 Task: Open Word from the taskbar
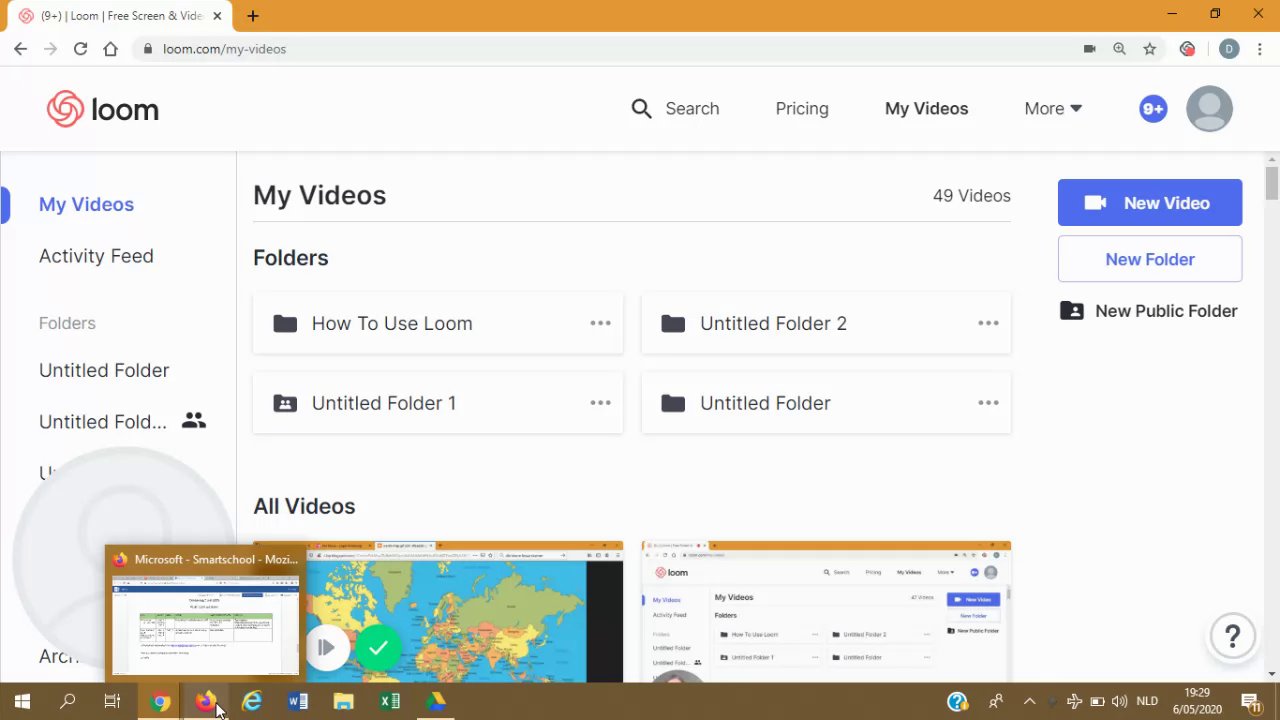298,702
